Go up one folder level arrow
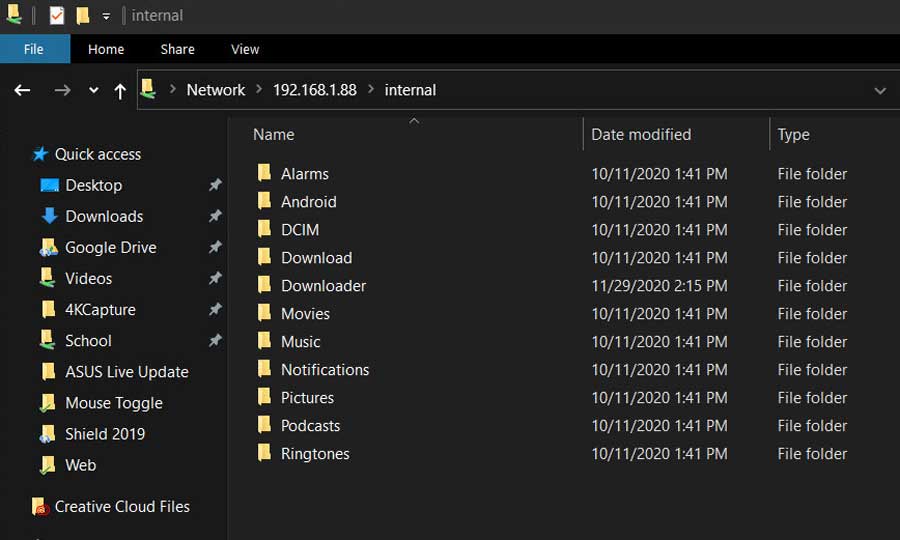Screen dimensions: 900x540 tap(119, 91)
